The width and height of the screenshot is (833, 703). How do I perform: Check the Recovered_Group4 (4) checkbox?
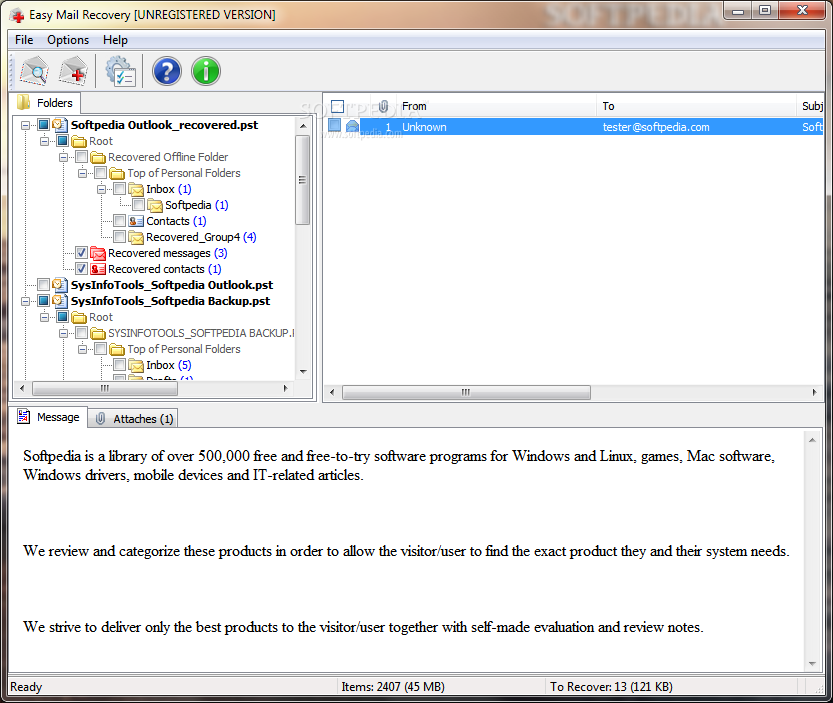tap(120, 236)
